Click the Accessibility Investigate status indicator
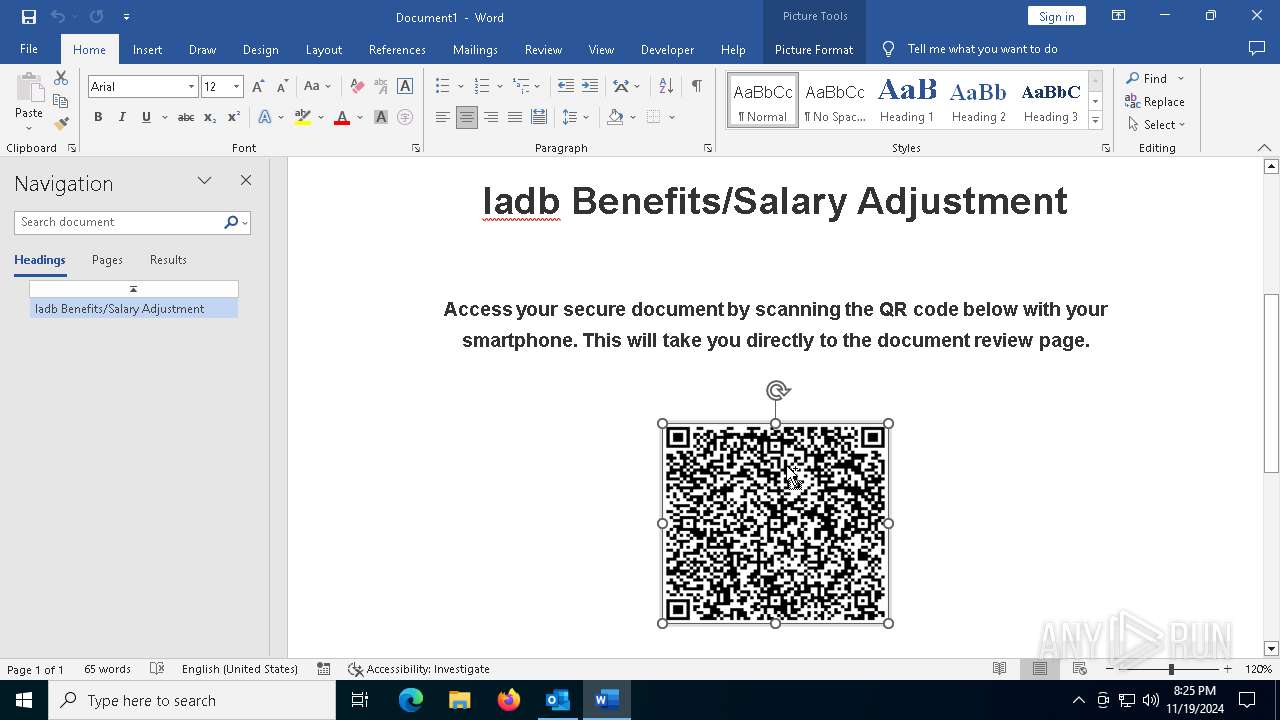The height and width of the screenshot is (720, 1280). pyautogui.click(x=418, y=669)
